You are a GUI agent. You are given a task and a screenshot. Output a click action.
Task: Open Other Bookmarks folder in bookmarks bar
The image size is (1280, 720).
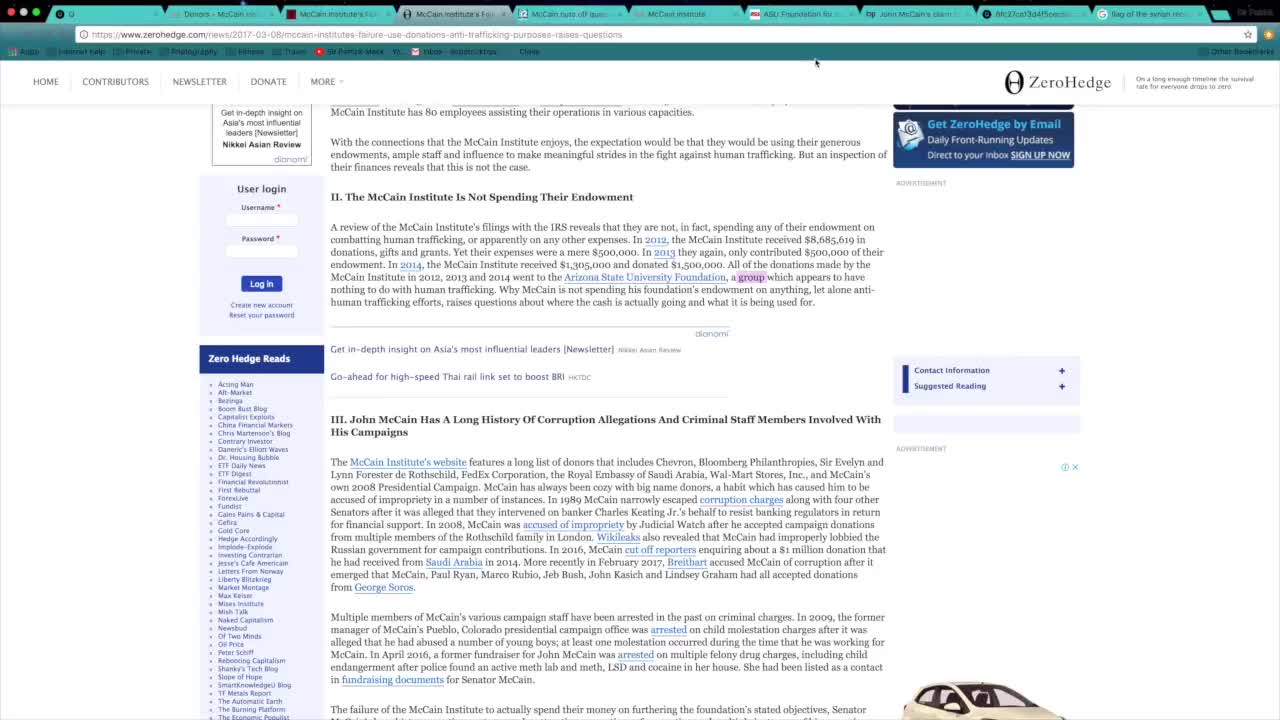1237,51
